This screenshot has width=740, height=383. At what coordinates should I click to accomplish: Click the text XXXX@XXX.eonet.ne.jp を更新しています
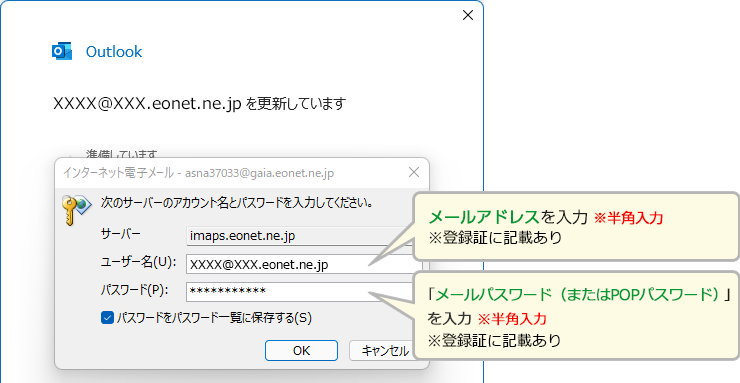[200, 104]
